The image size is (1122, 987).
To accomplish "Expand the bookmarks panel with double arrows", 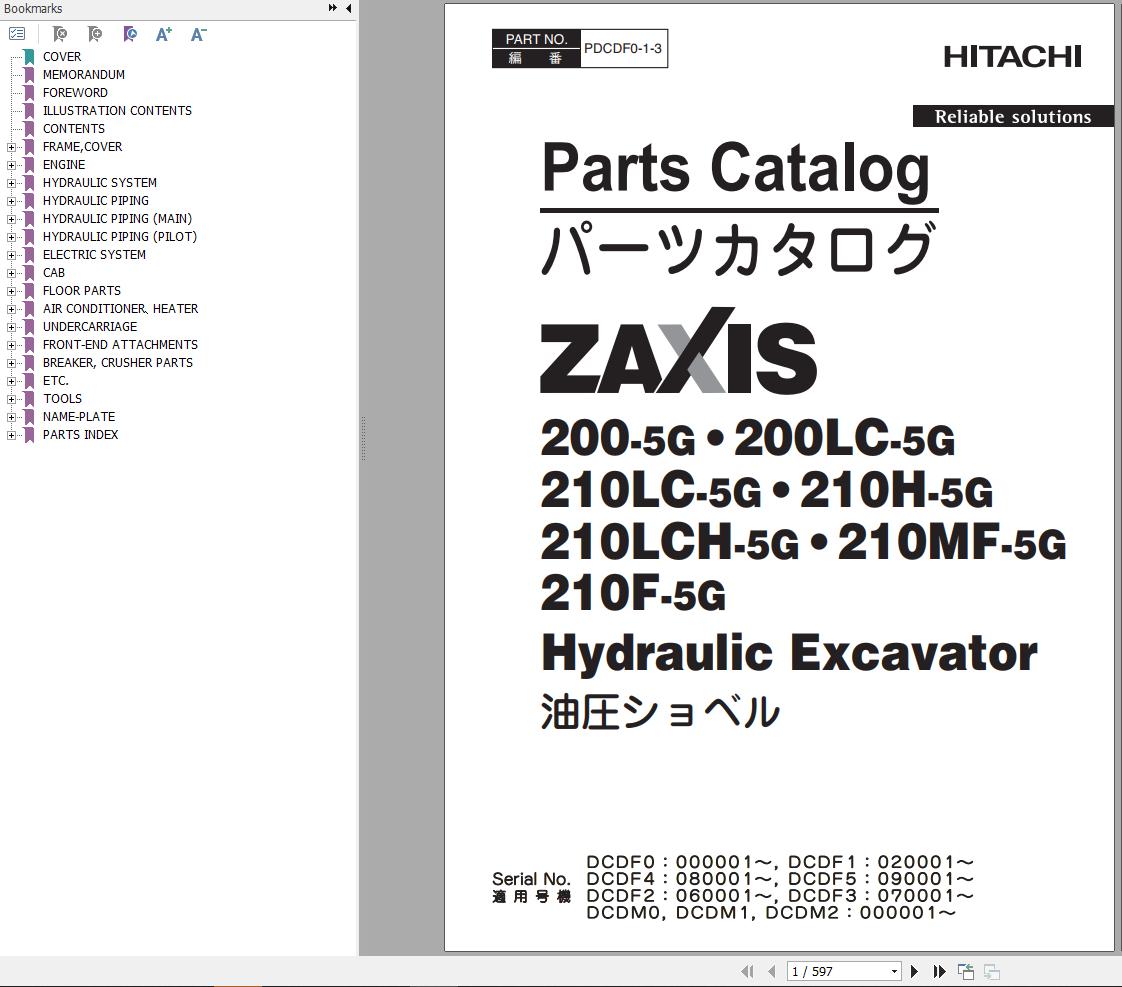I will point(333,8).
